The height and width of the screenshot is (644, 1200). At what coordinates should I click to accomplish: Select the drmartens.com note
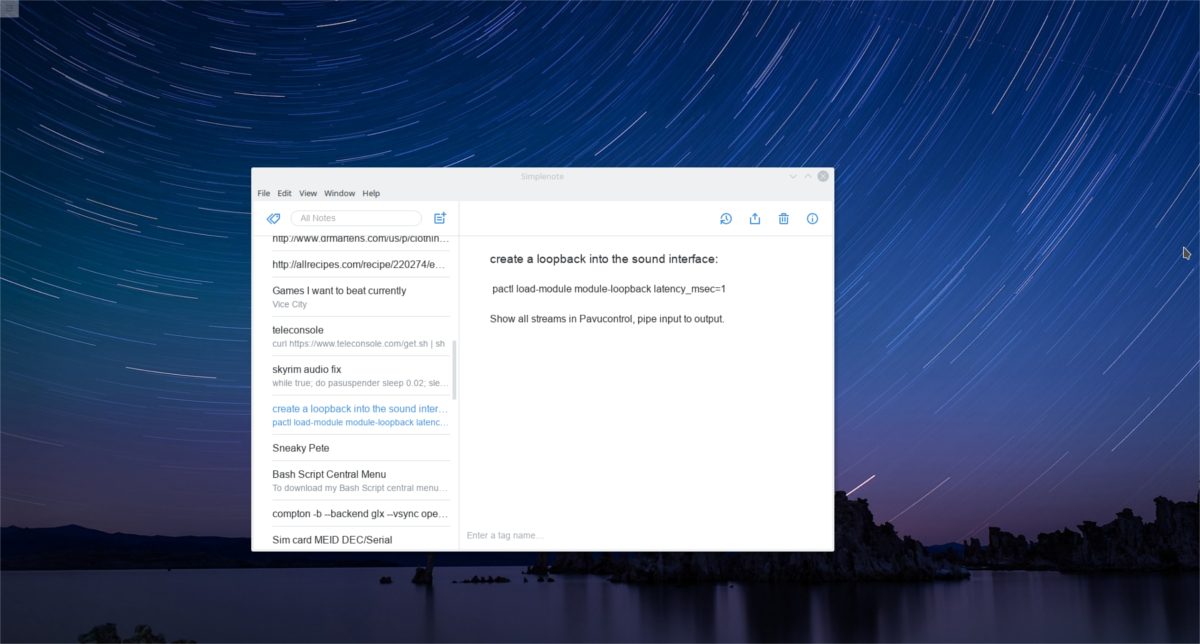coord(361,240)
